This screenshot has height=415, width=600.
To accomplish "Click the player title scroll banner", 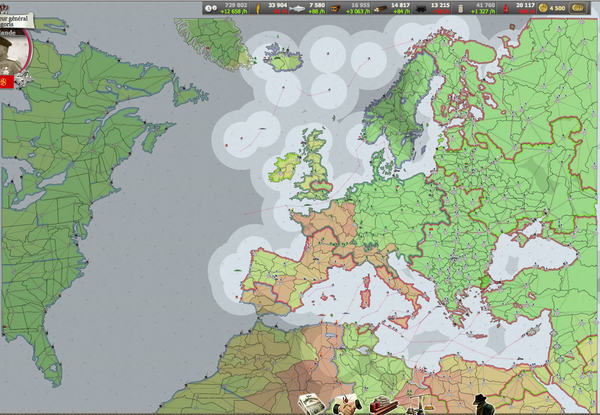I will (15, 21).
